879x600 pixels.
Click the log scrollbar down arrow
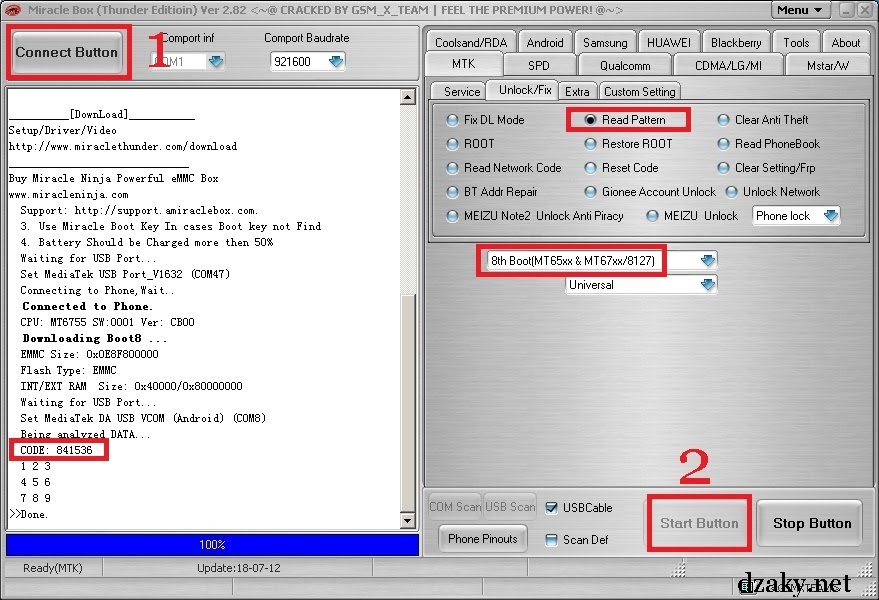[408, 521]
